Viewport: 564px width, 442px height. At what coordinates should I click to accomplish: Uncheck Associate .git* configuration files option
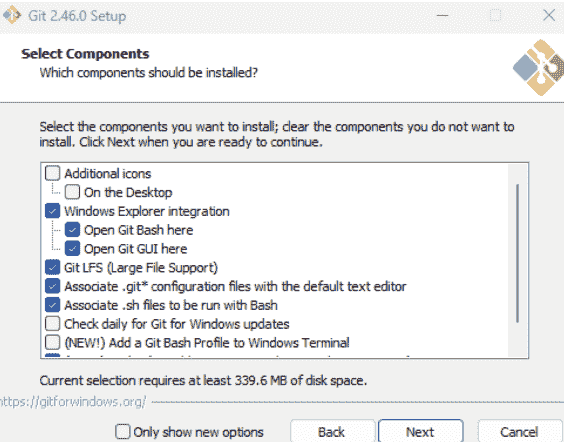click(x=53, y=286)
